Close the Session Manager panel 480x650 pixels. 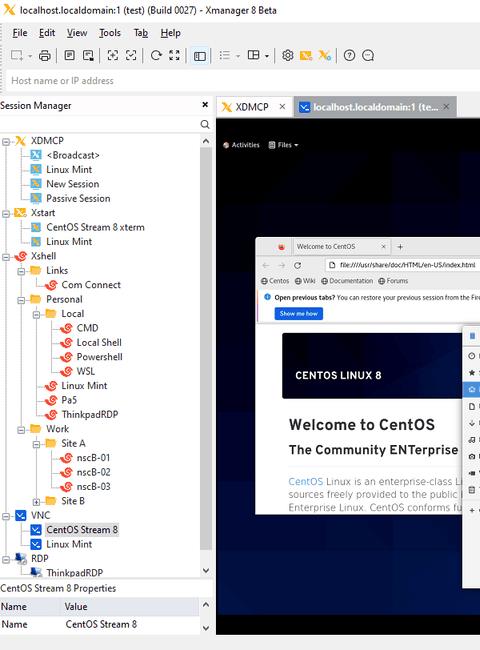[205, 105]
